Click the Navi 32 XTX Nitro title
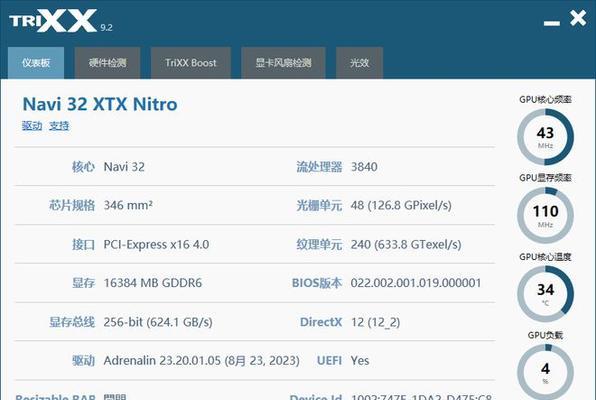This screenshot has width=596, height=400. (100, 104)
